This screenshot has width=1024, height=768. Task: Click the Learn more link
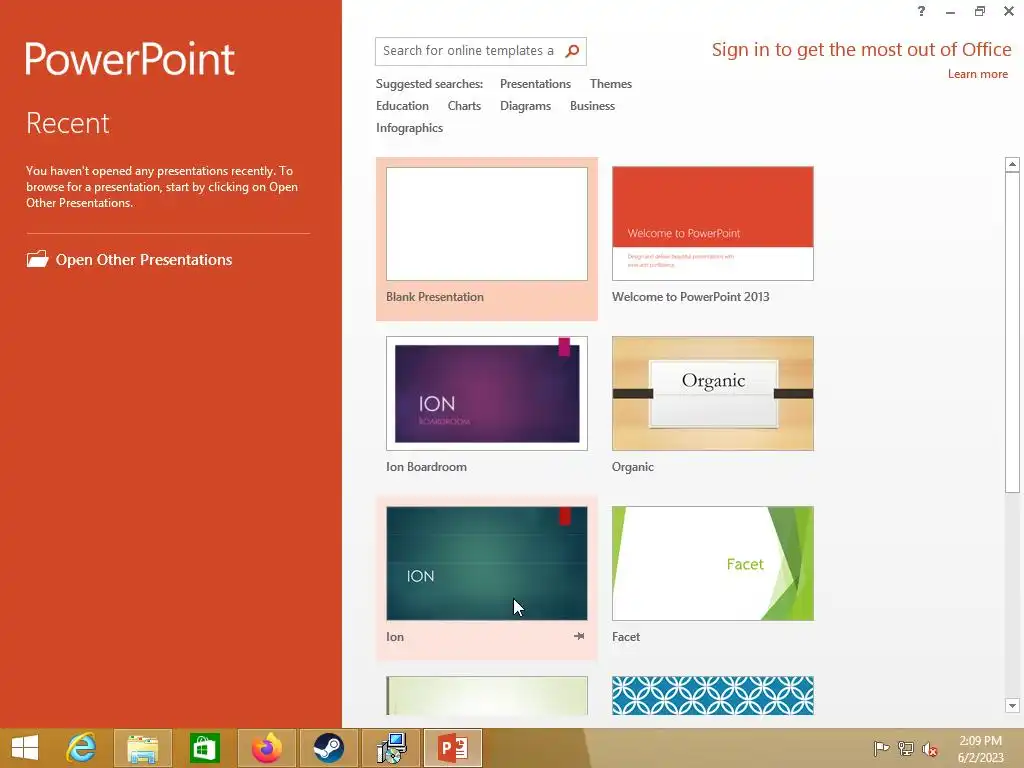click(x=978, y=74)
